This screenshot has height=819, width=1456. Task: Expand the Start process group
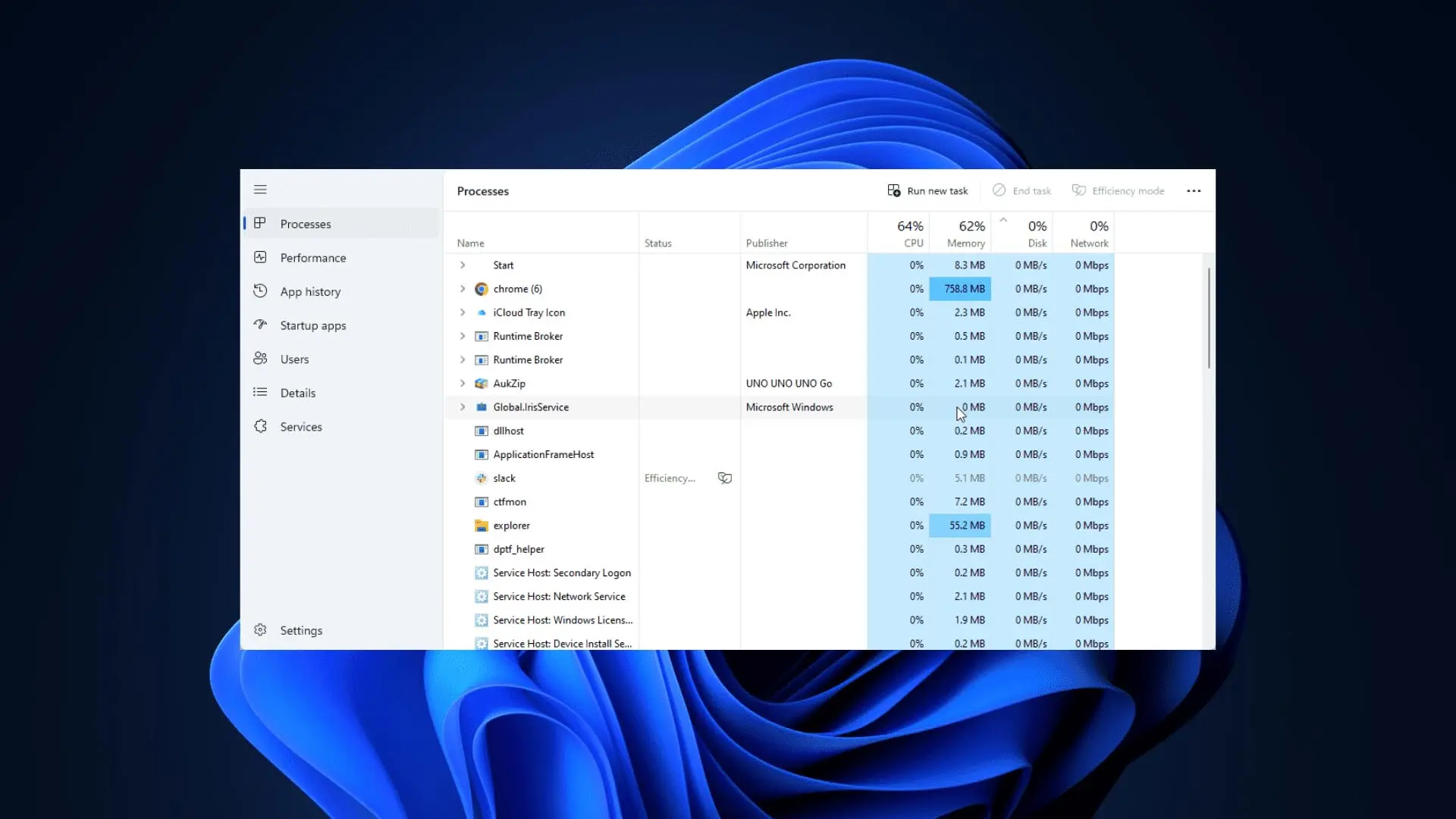[463, 265]
